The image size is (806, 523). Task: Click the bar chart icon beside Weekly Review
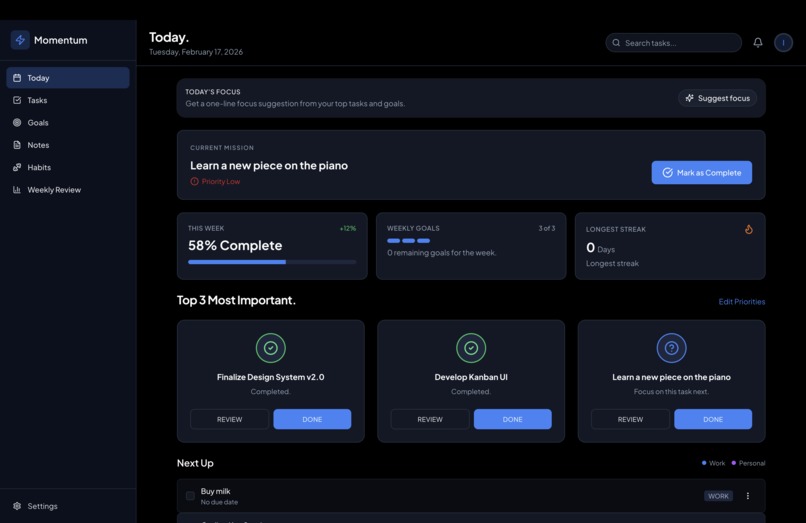(17, 189)
